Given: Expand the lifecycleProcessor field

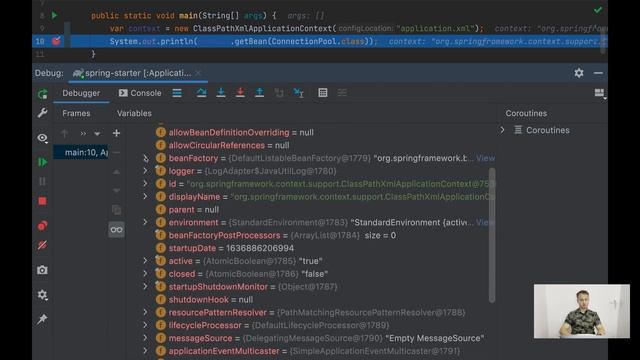Looking at the screenshot, I should coord(145,325).
